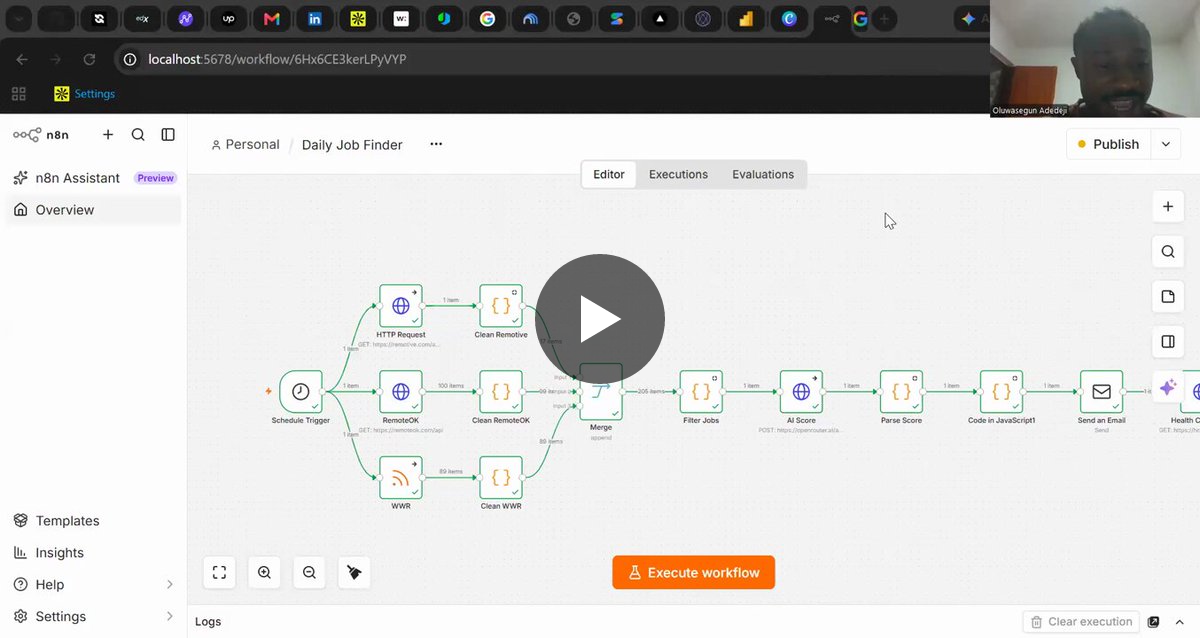Viewport: 1200px width, 638px height.
Task: Click the plus icon beside the n8n logo
Action: pos(108,135)
